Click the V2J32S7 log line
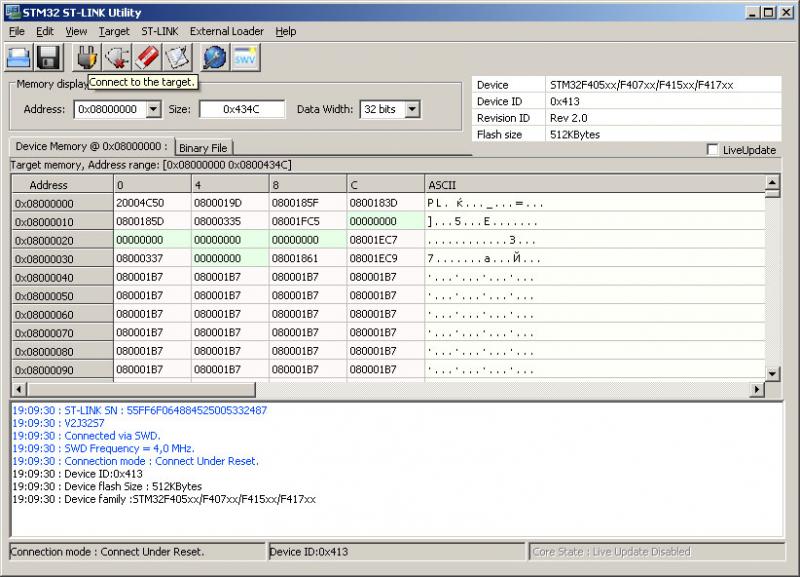This screenshot has width=800, height=577. [58, 423]
